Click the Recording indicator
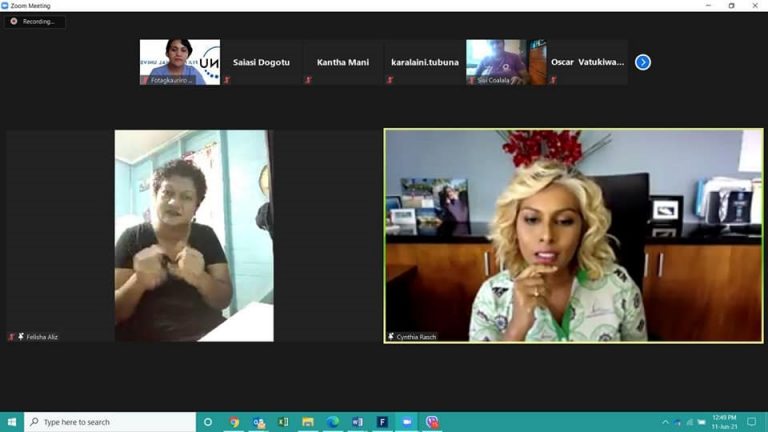The image size is (768, 432). [36, 21]
